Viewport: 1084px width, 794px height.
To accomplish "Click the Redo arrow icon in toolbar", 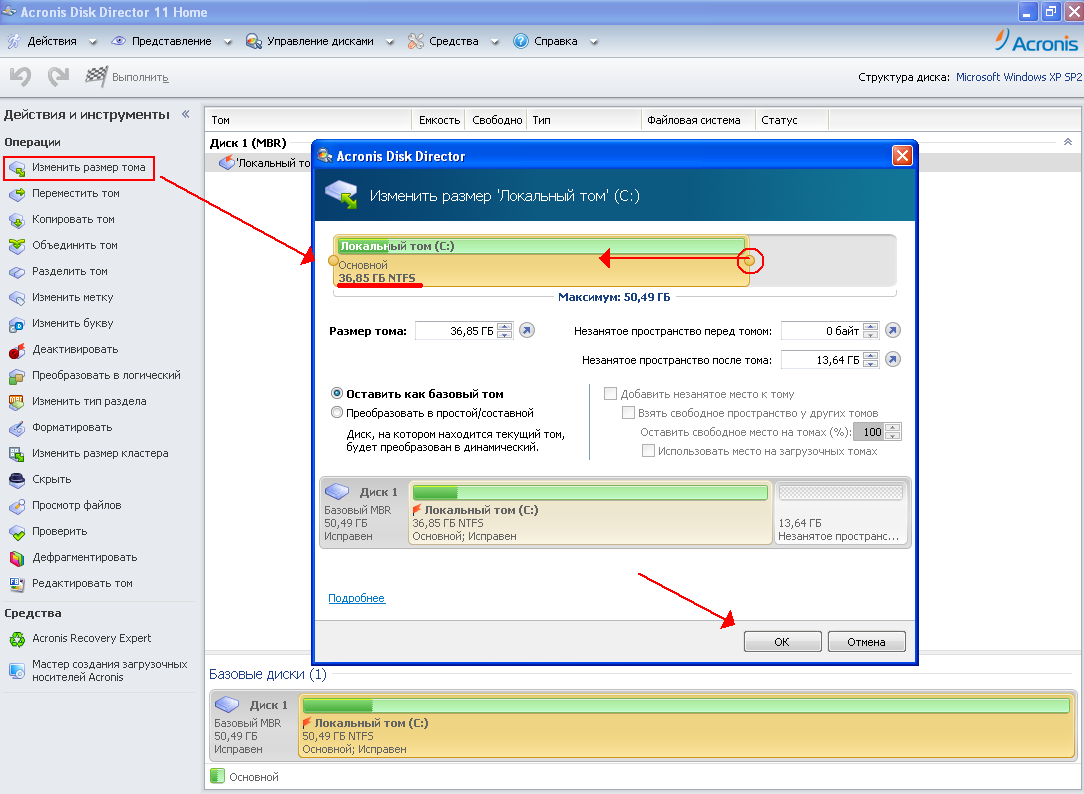I will pyautogui.click(x=58, y=76).
